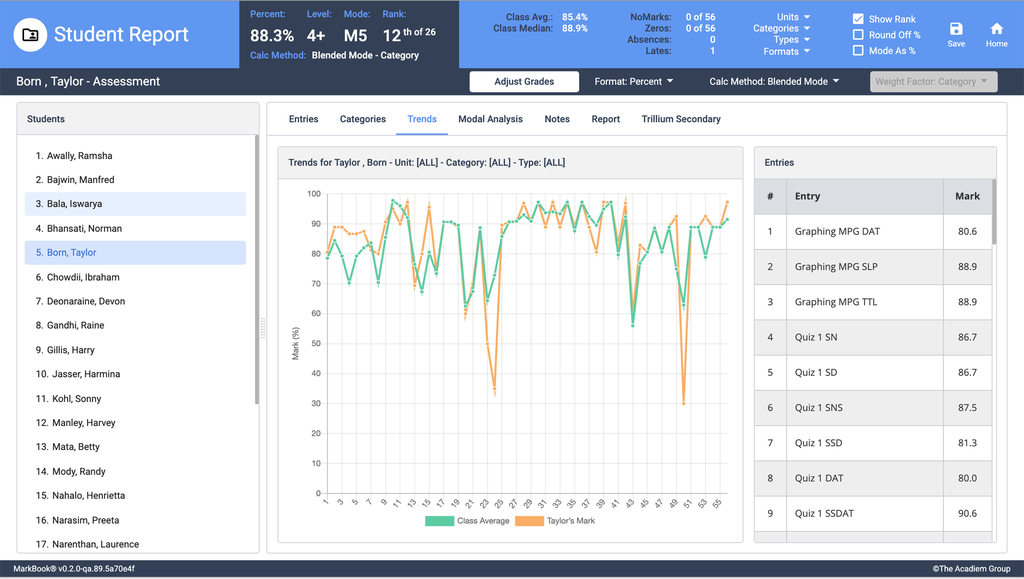Screen dimensions: 1024x579
Task: Click the MarkBook version text in footer
Action: pyautogui.click(x=74, y=569)
